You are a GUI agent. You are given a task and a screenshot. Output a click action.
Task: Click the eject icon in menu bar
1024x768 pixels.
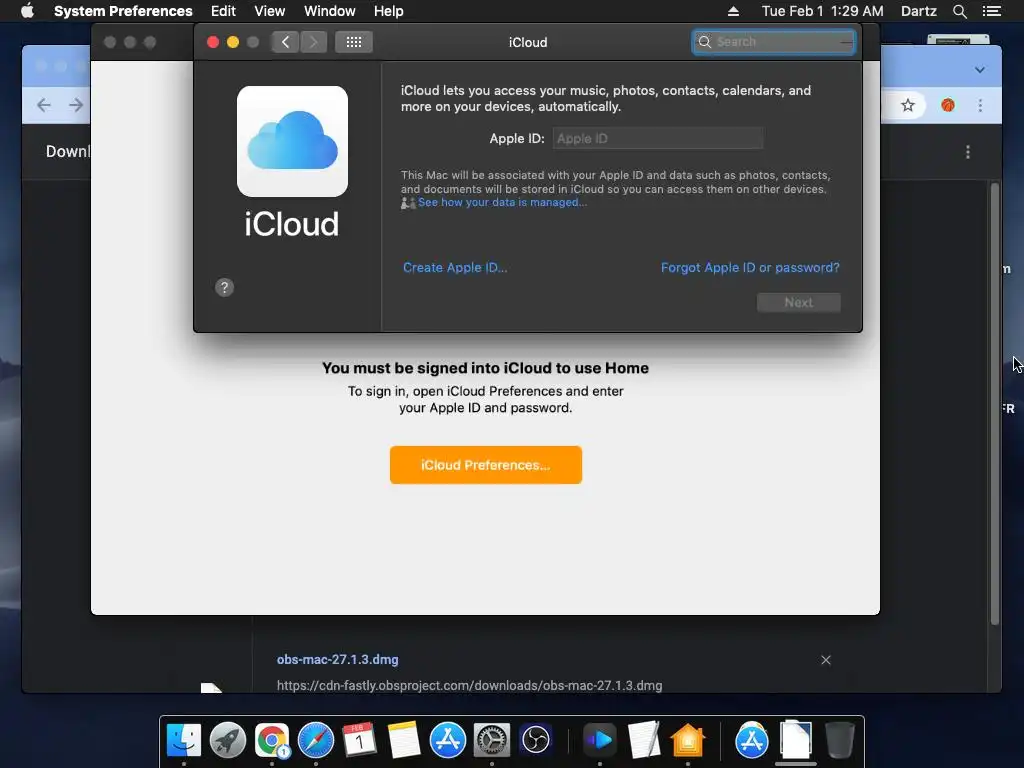point(733,11)
